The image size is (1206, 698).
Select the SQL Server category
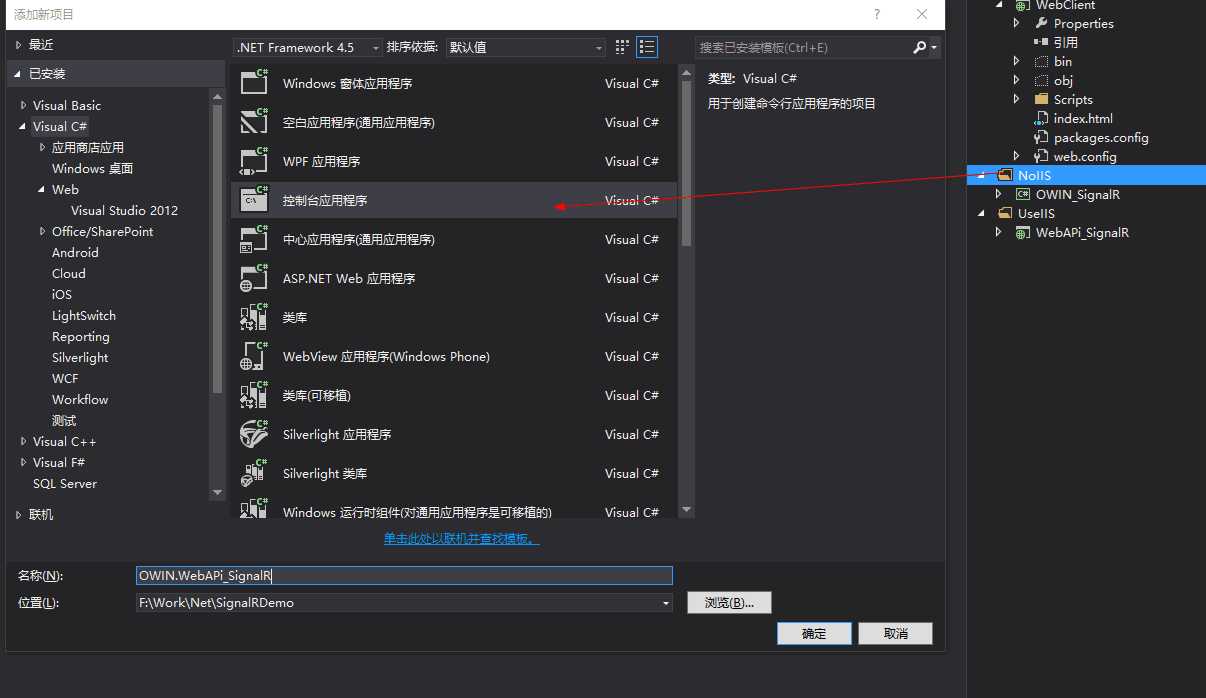65,483
